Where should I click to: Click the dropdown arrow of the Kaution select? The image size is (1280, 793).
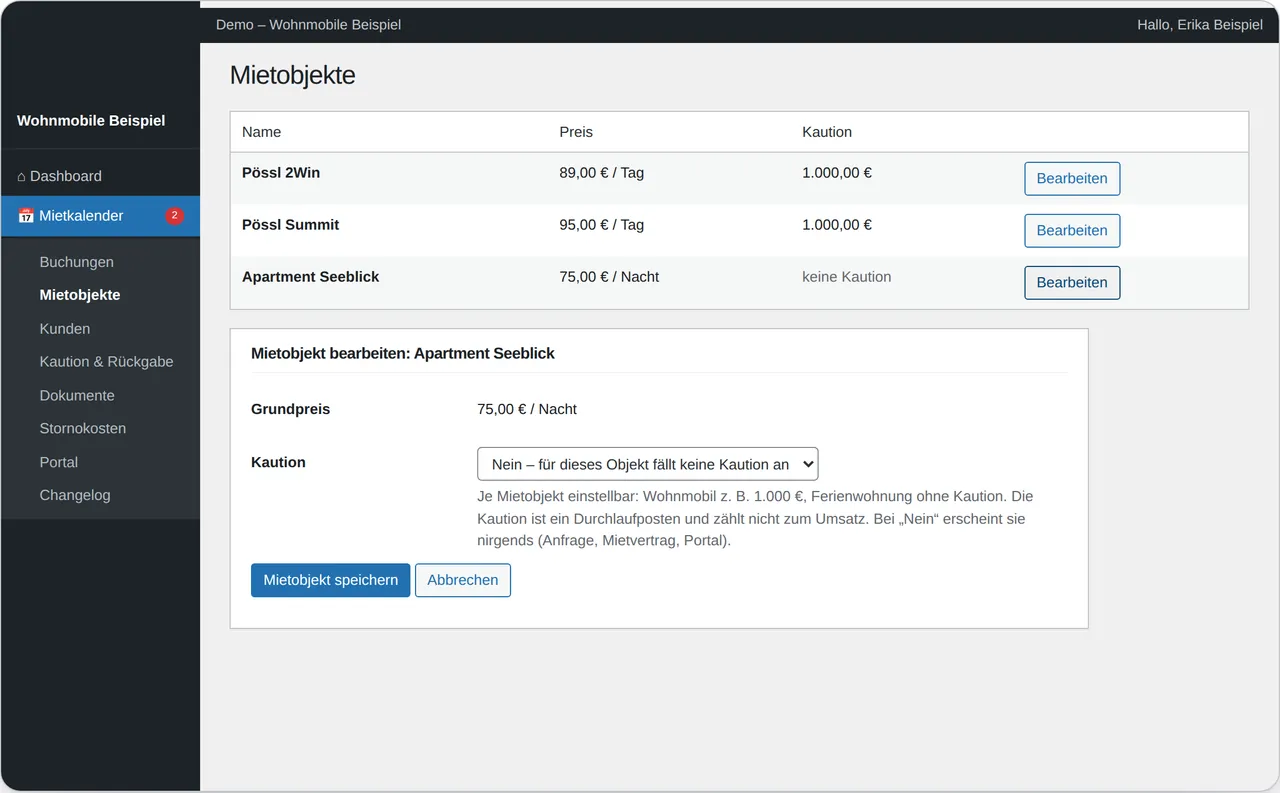[808, 464]
